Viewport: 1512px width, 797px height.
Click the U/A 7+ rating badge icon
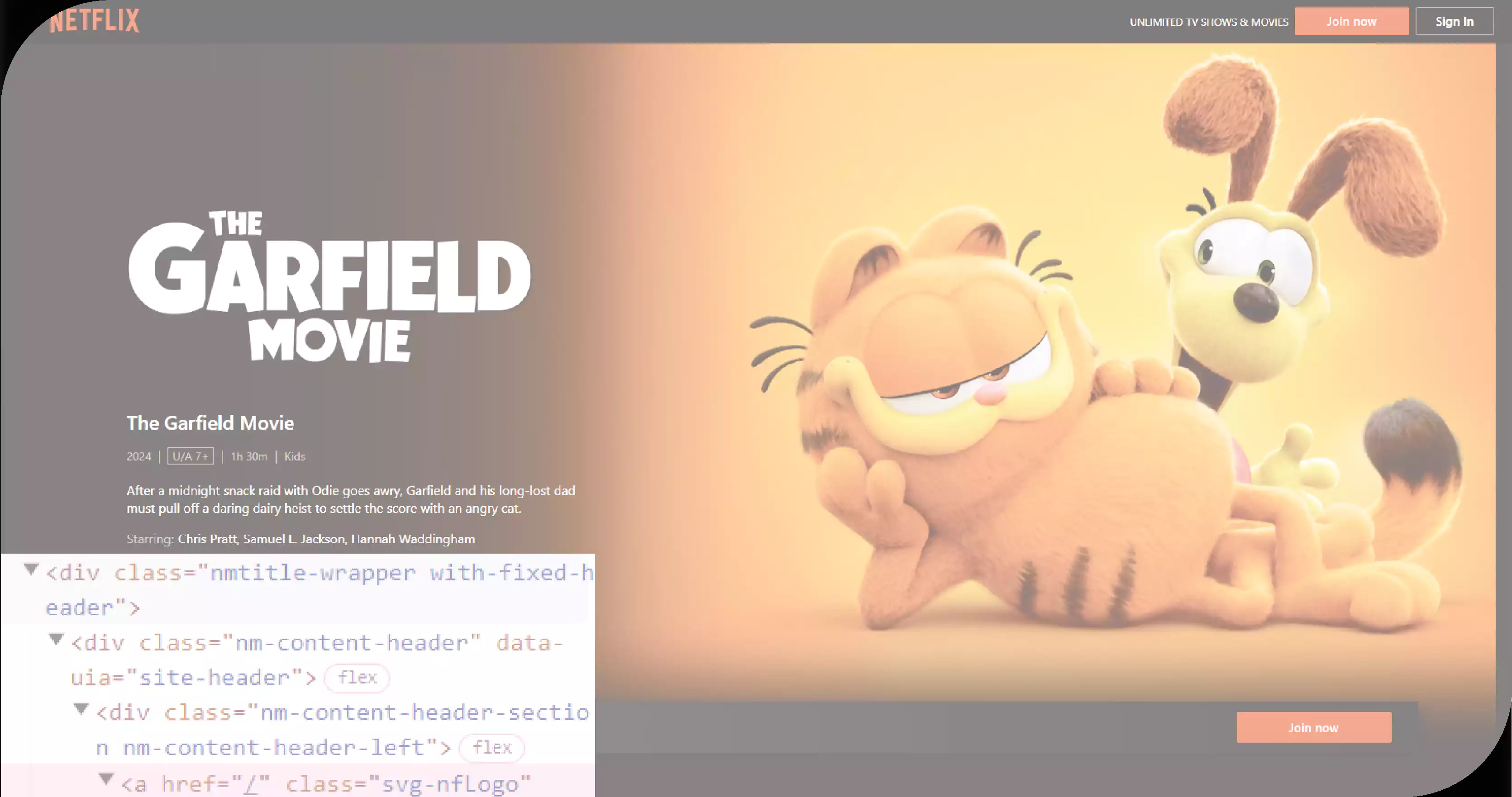[188, 456]
